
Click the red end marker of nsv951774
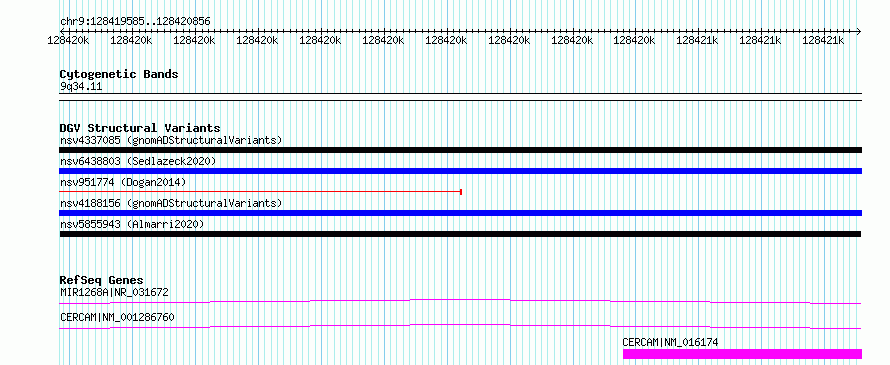coord(461,192)
